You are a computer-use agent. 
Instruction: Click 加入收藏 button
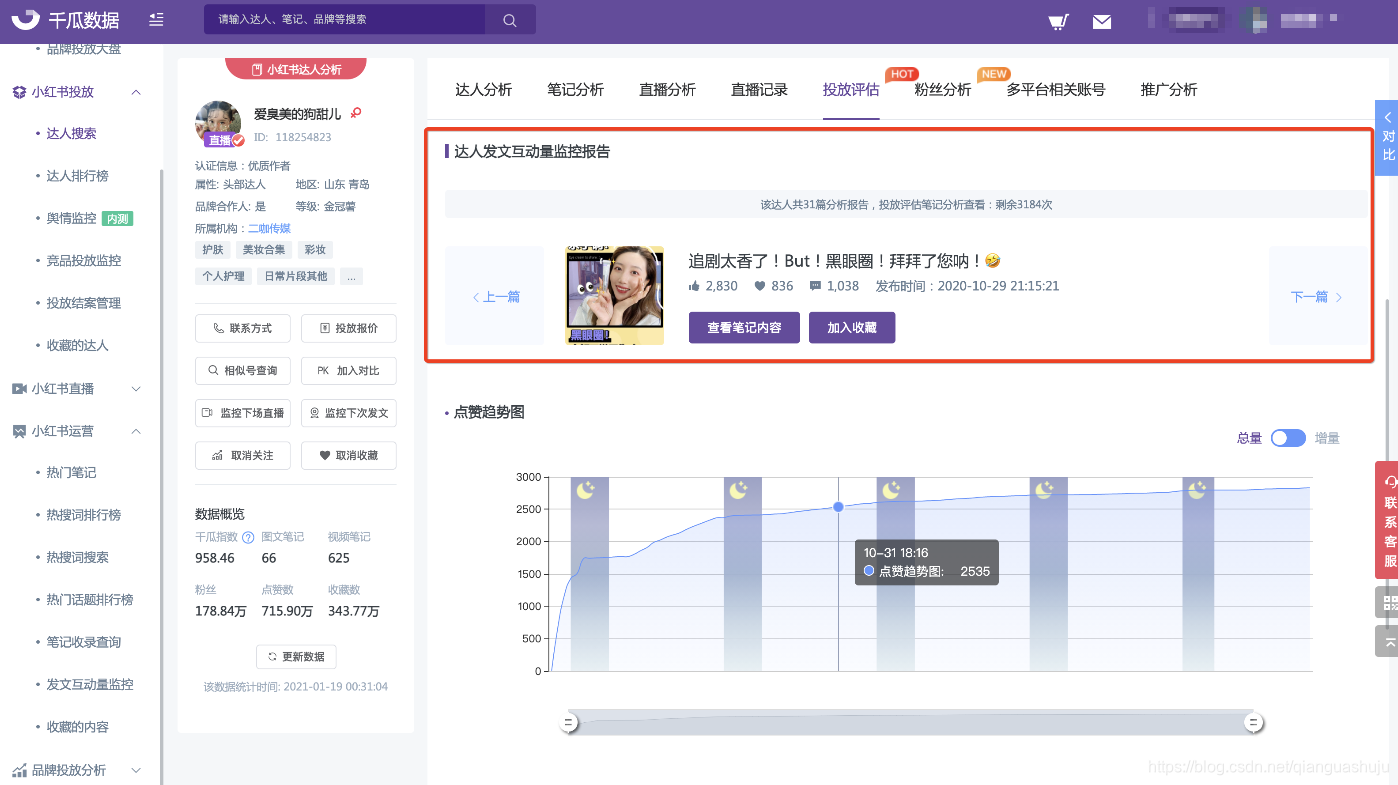[x=852, y=327]
